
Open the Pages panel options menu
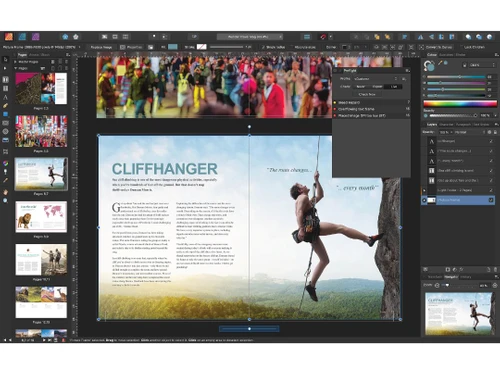point(68,54)
